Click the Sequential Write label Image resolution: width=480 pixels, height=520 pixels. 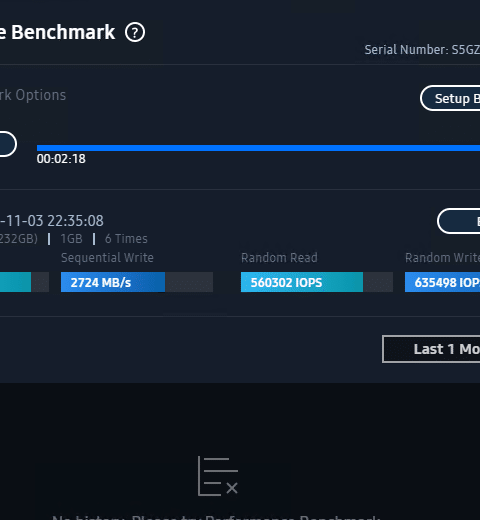click(x=107, y=258)
